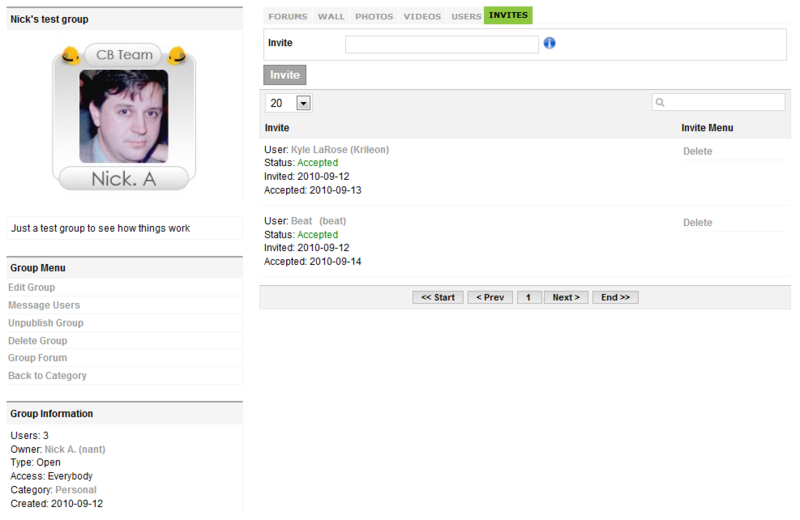Focus the Invite text input field
800x520 pixels.
click(x=441, y=44)
